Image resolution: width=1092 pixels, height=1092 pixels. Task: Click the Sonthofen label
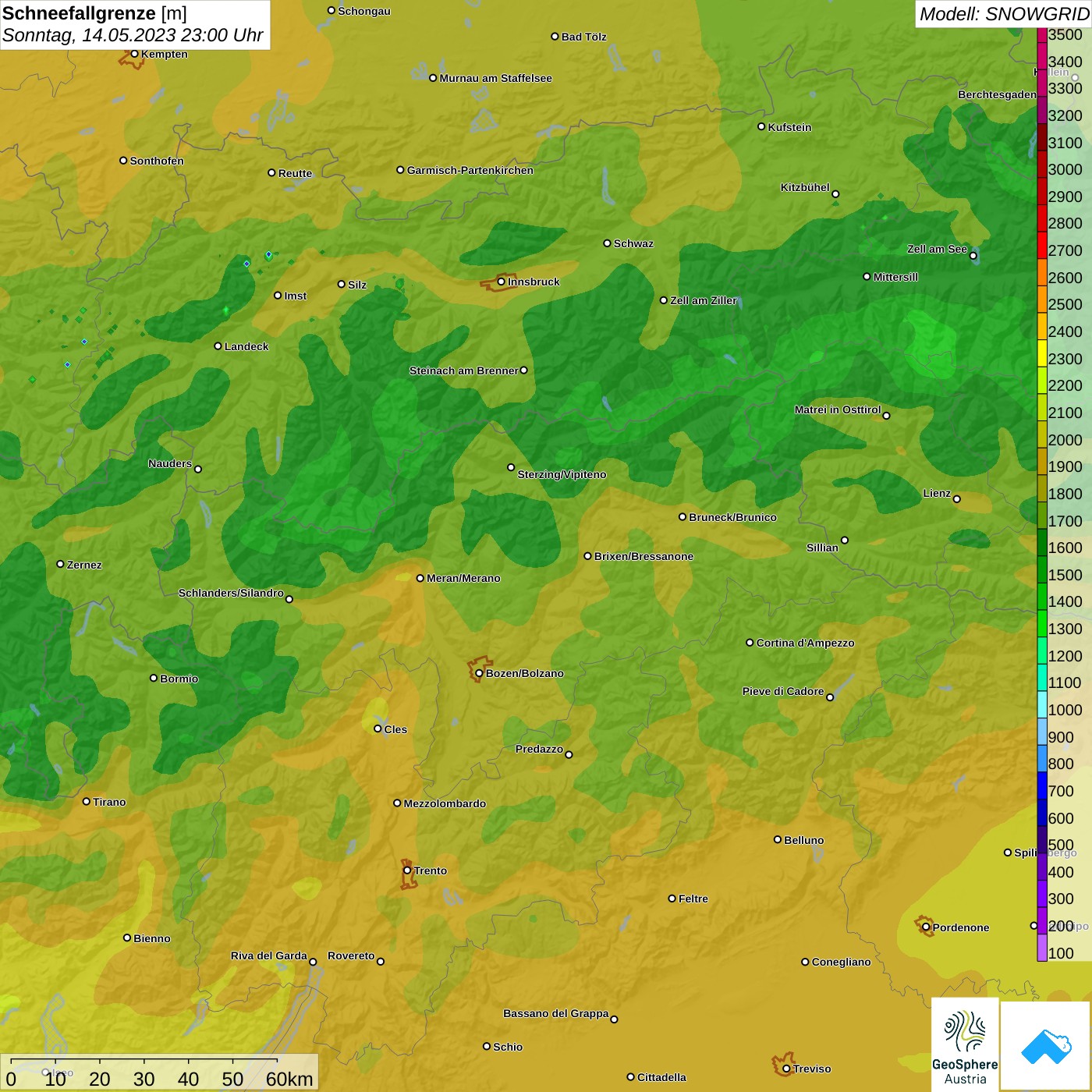coord(157,161)
